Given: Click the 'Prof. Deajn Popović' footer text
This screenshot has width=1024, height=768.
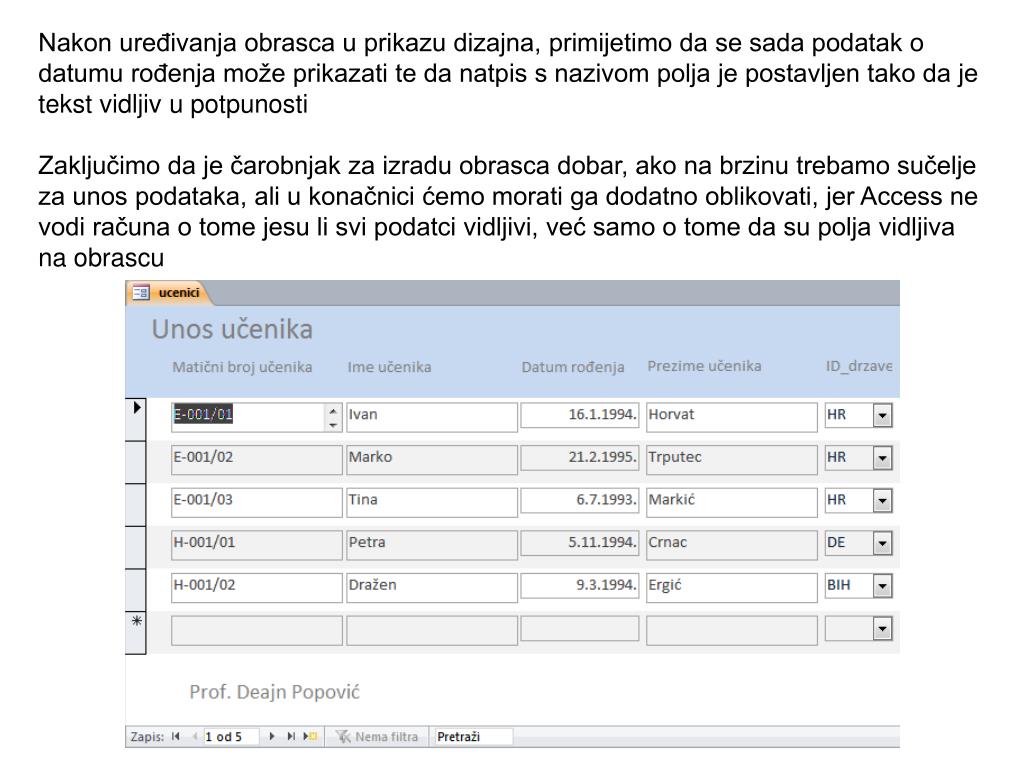Looking at the screenshot, I should click(x=274, y=692).
